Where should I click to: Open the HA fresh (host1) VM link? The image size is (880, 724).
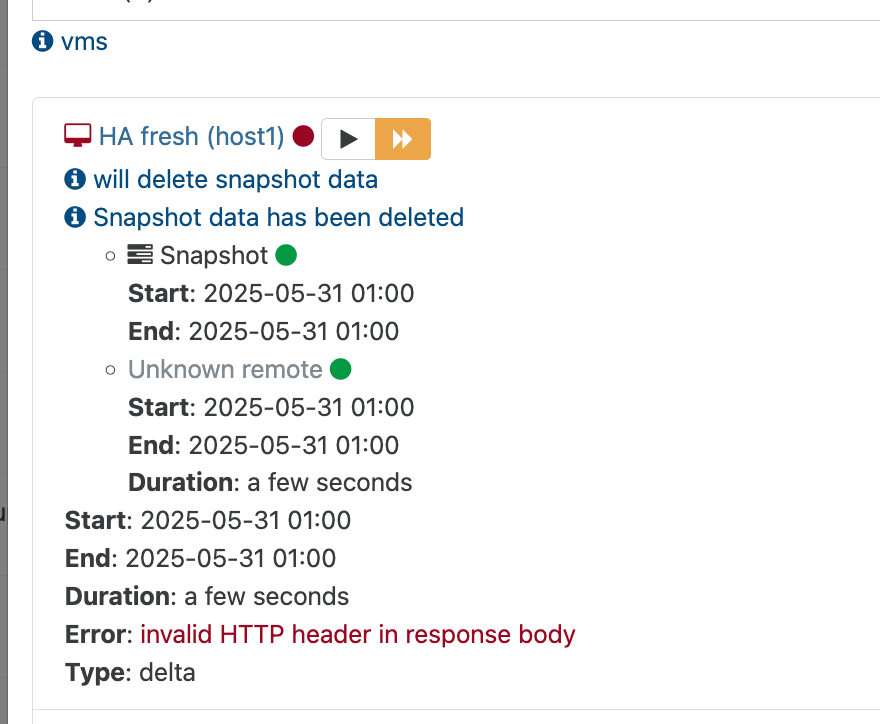pyautogui.click(x=192, y=136)
